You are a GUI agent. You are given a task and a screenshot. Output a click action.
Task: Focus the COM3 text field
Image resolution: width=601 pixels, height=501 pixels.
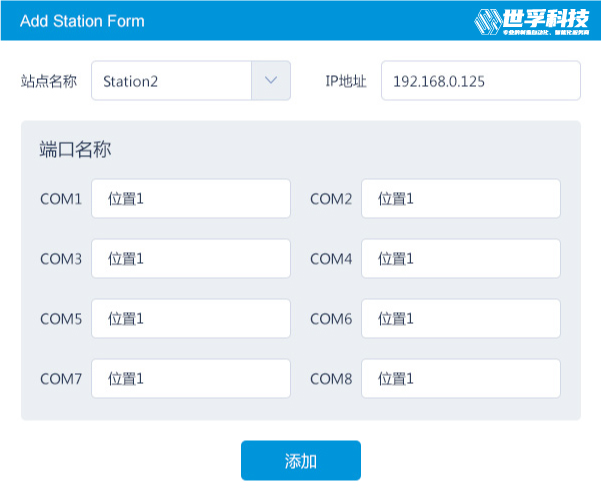pyautogui.click(x=190, y=259)
